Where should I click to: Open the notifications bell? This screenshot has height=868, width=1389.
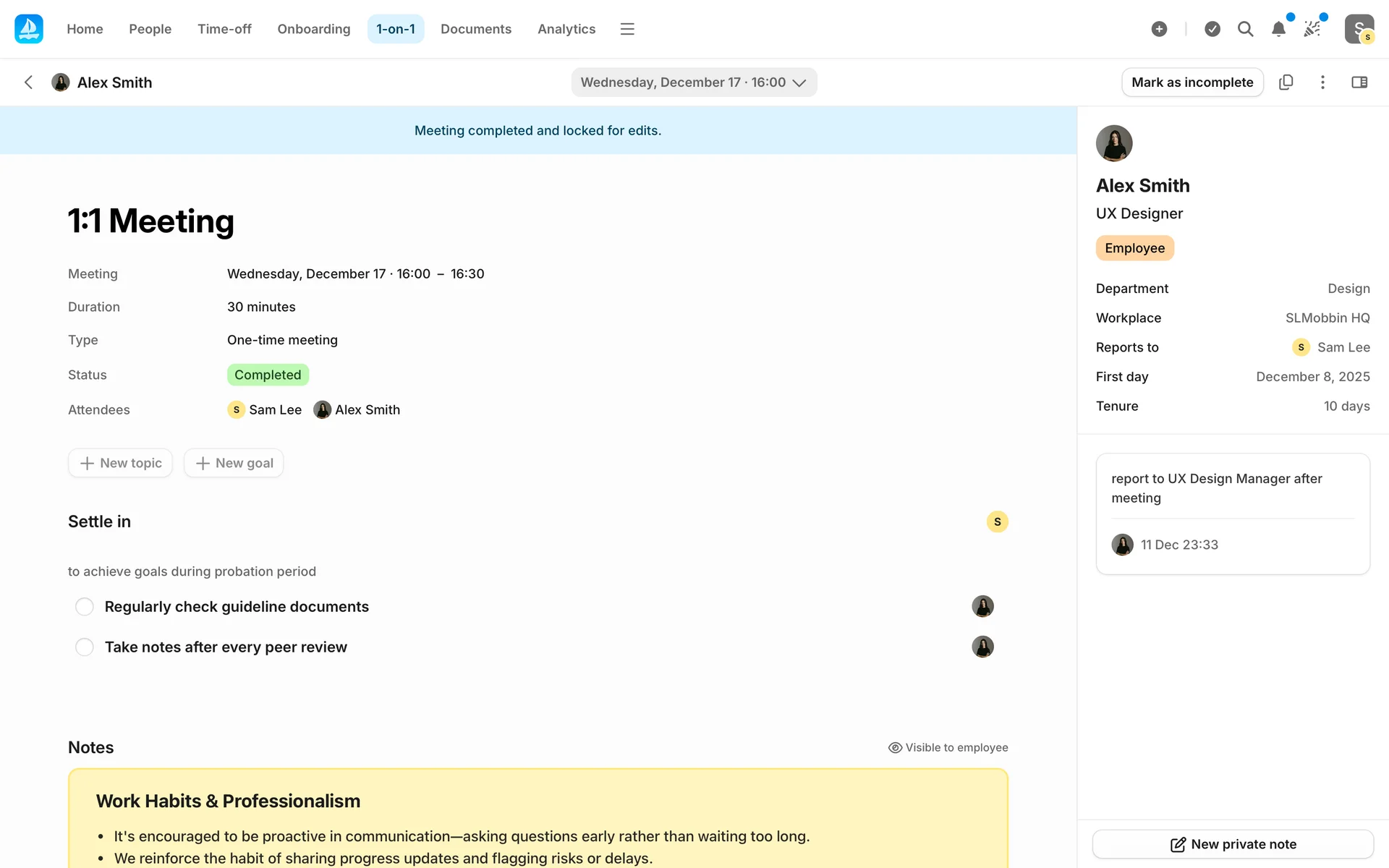point(1278,29)
